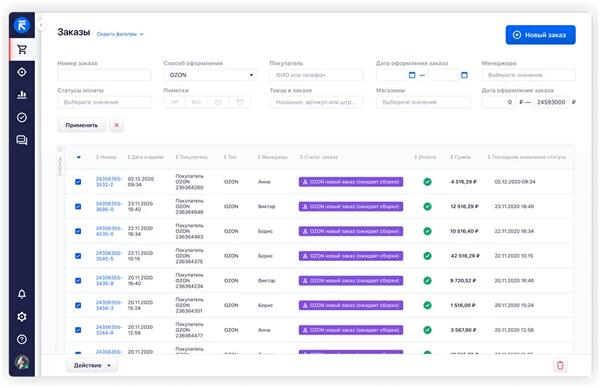The height and width of the screenshot is (388, 600).
Task: Open the Статусы оплаты dropdown
Action: (x=104, y=102)
